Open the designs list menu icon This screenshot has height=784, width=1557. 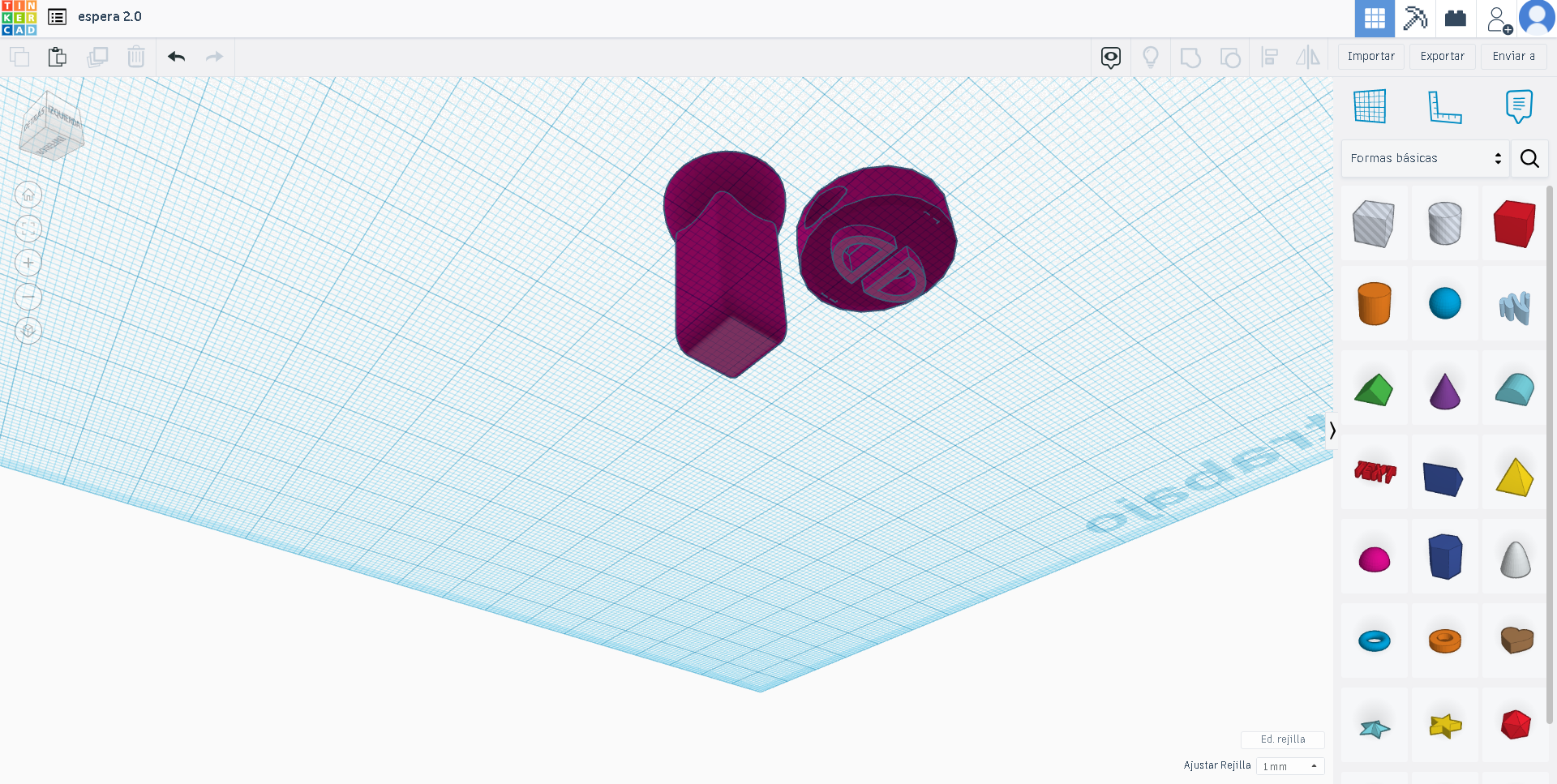click(57, 17)
